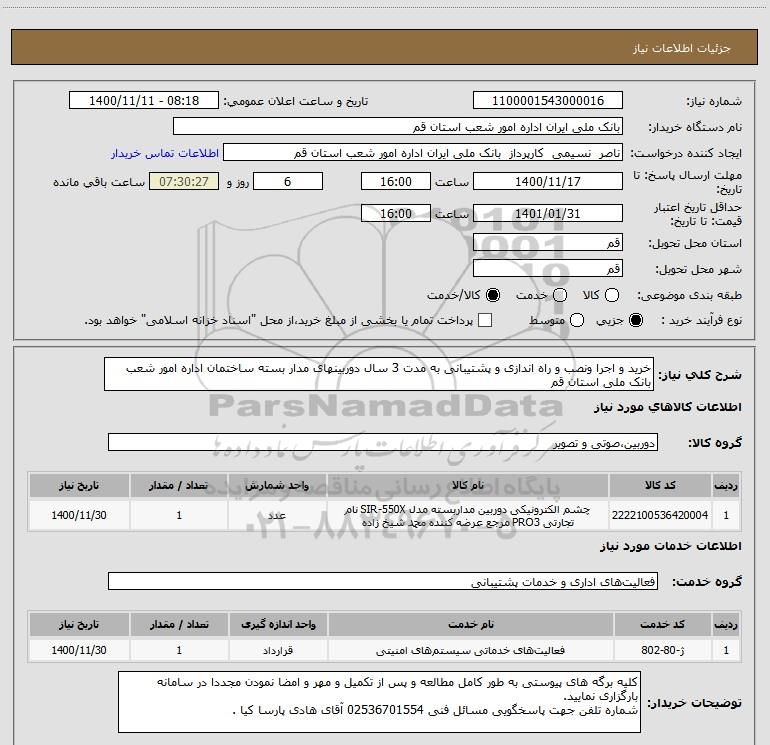This screenshot has width=770, height=745.
Task: Click the response deadline date 1400/11/17
Action: 548,181
